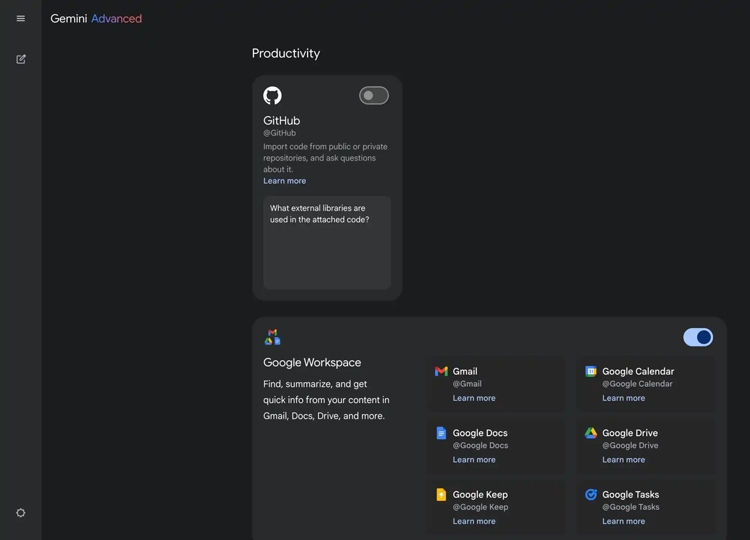Click the Google Docs extension name

coord(480,433)
